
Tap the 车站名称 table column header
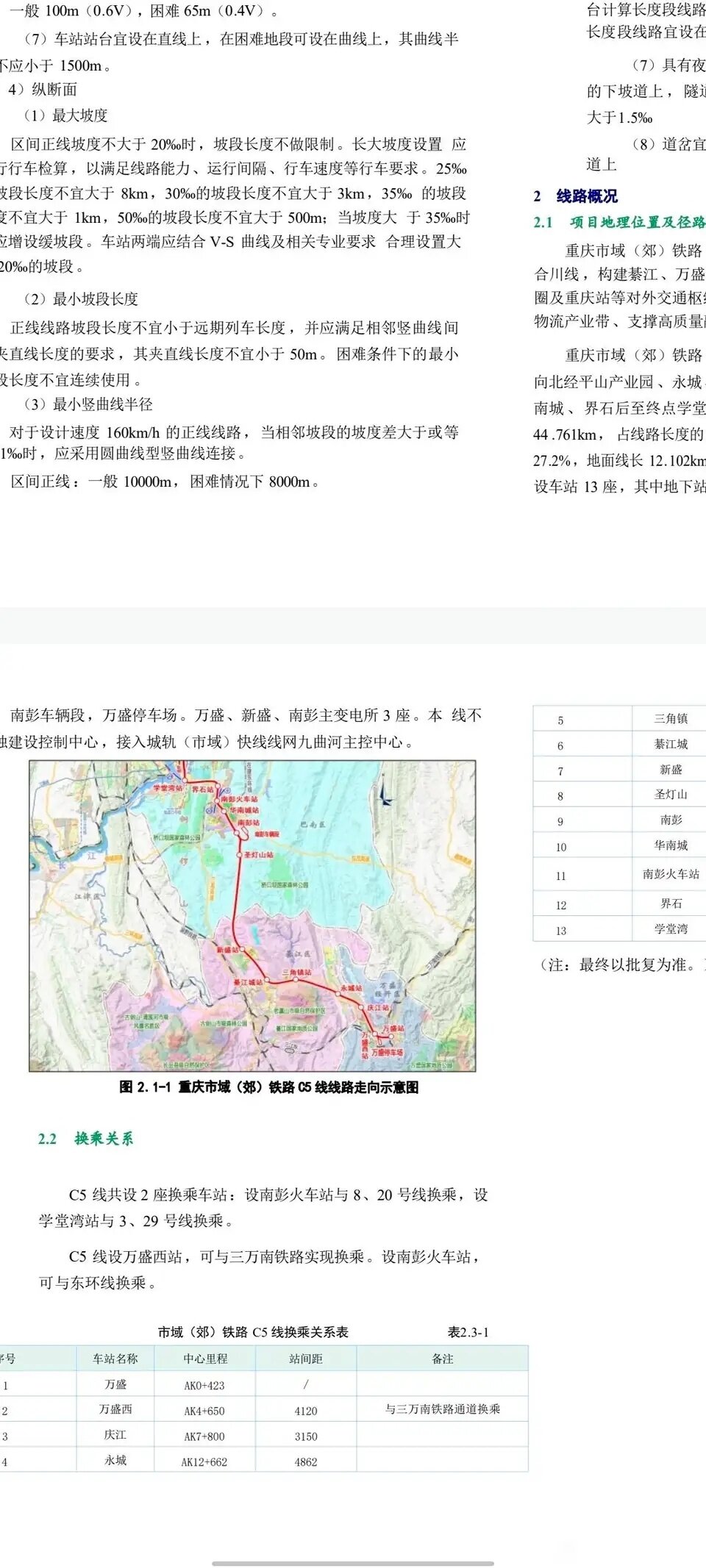(x=115, y=1359)
